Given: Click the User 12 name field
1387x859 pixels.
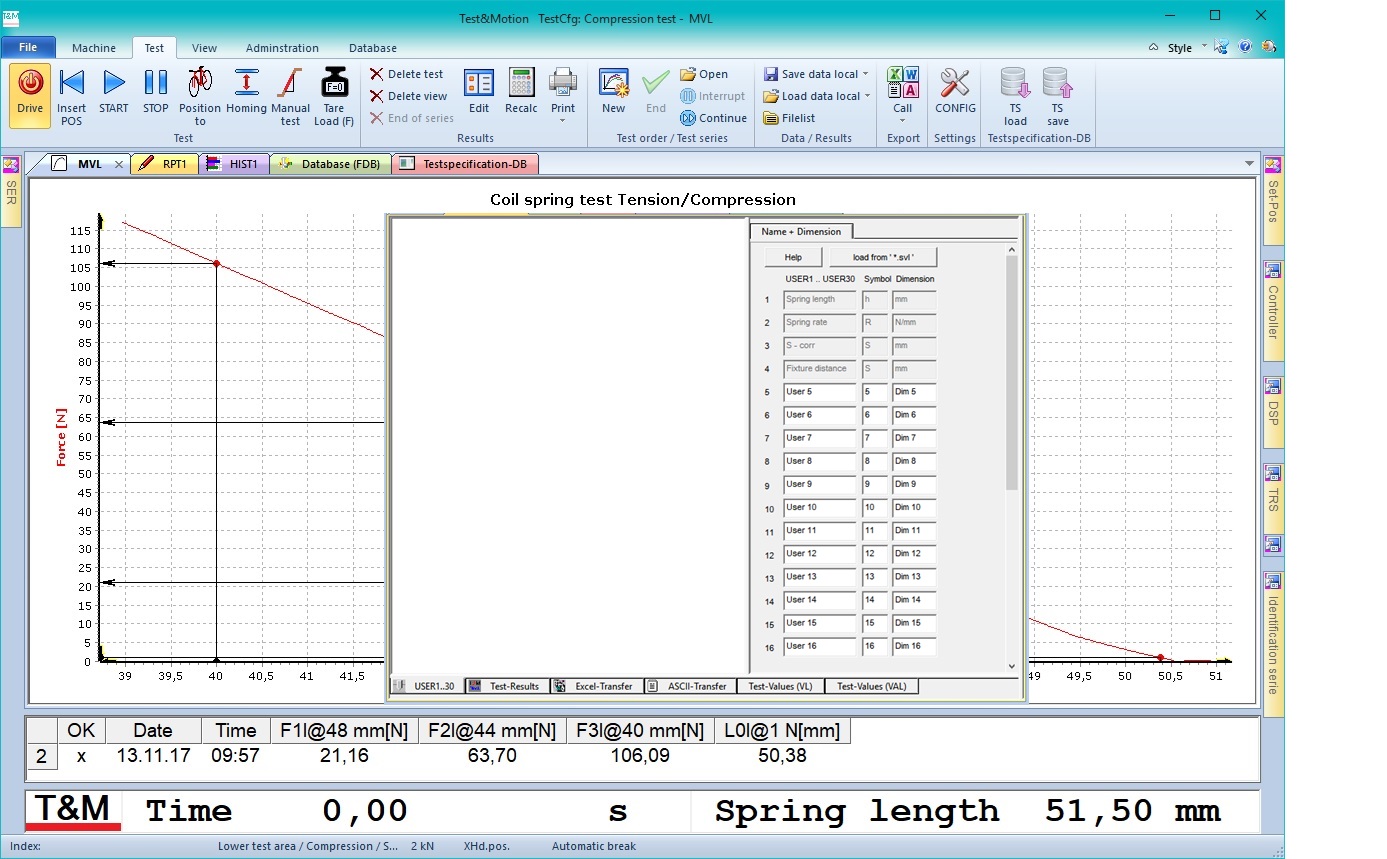Looking at the screenshot, I should pos(820,553).
